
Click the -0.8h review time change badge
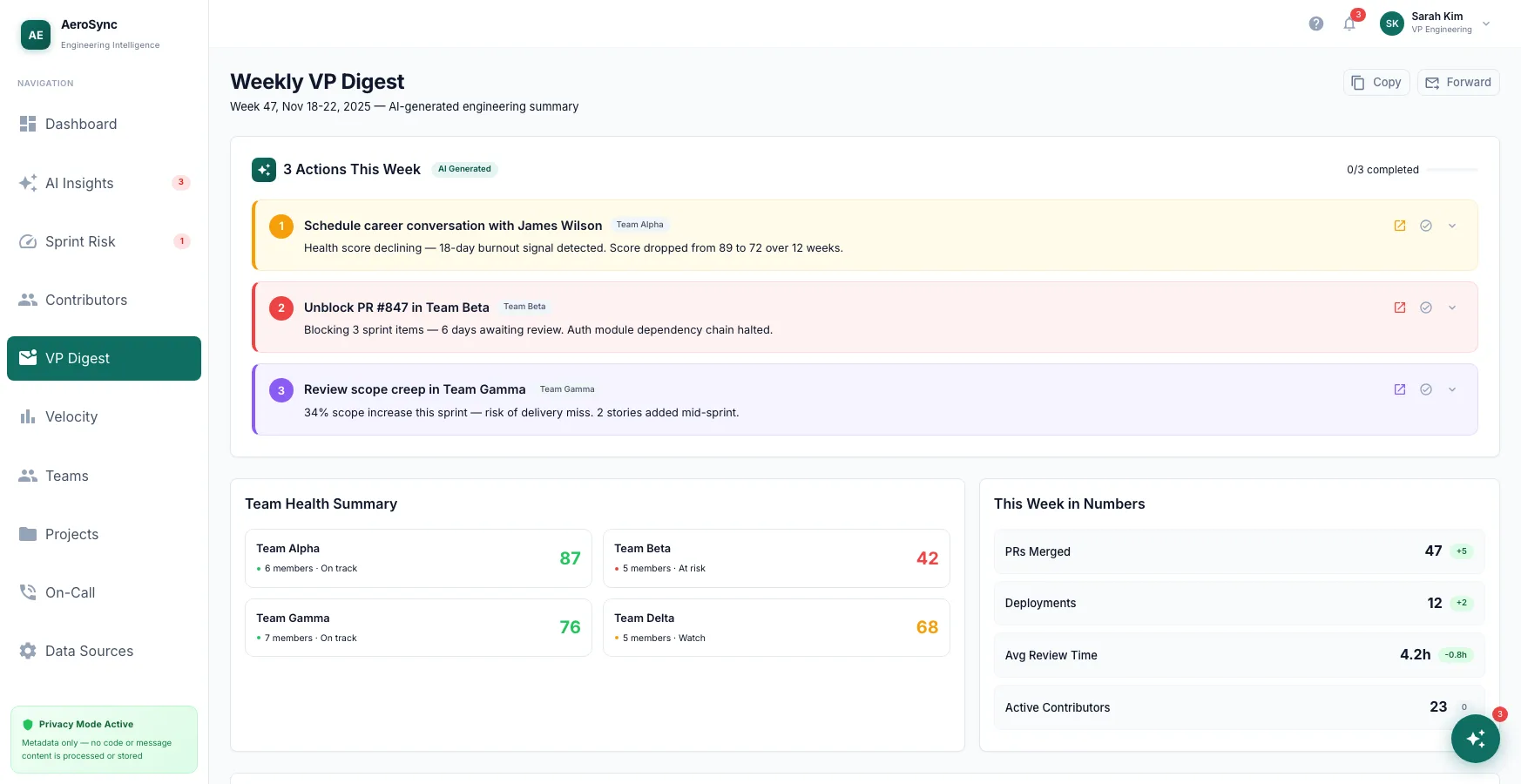[1456, 655]
